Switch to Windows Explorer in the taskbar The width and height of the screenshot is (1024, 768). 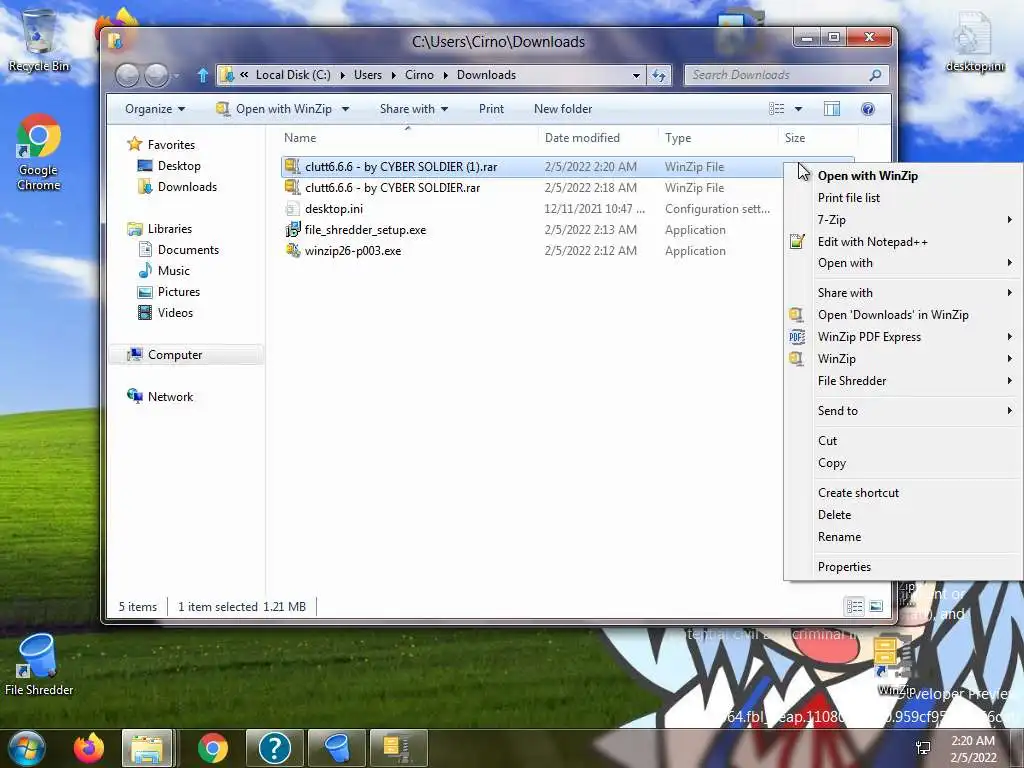[147, 748]
